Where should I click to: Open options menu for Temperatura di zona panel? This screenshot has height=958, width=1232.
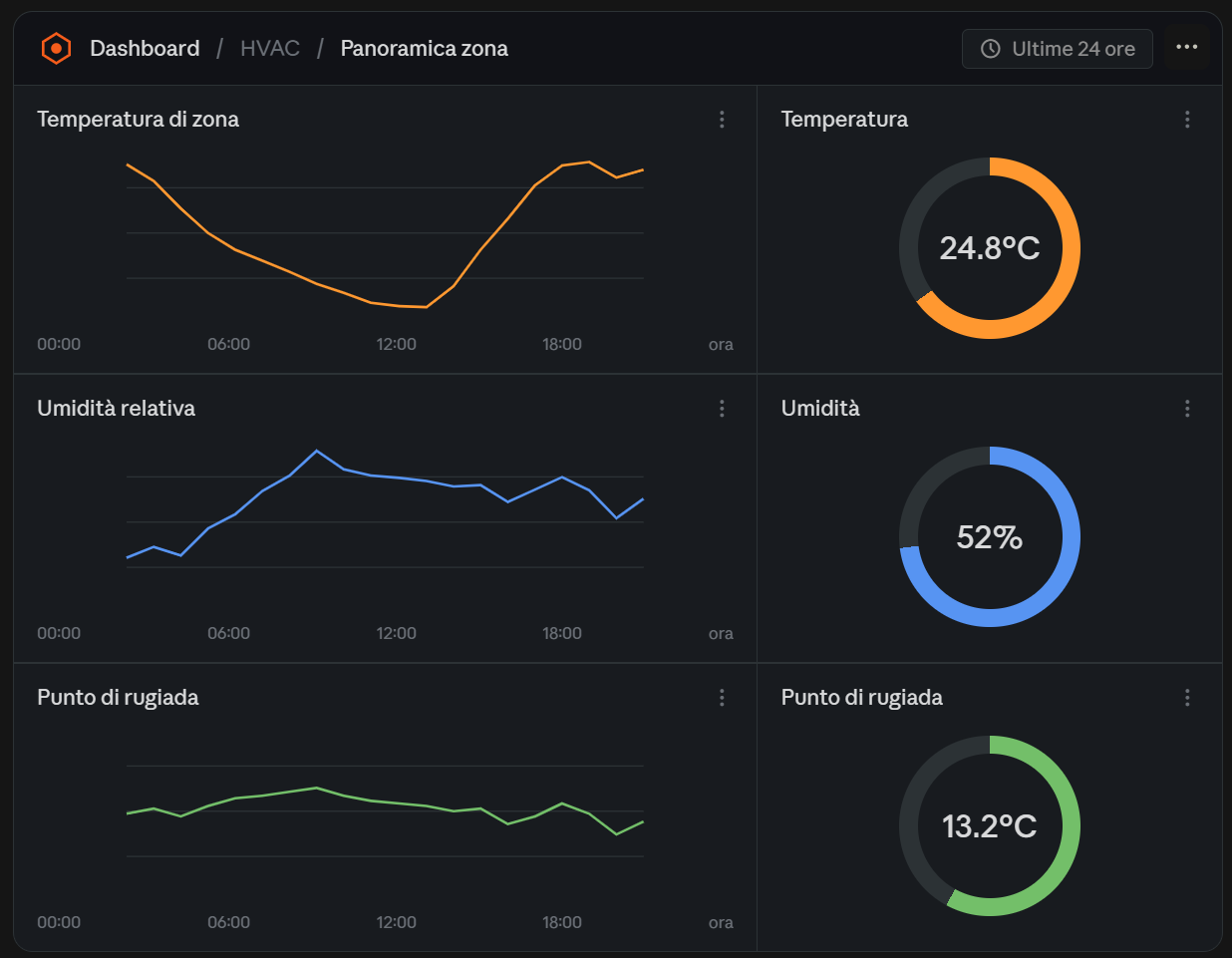(x=722, y=120)
